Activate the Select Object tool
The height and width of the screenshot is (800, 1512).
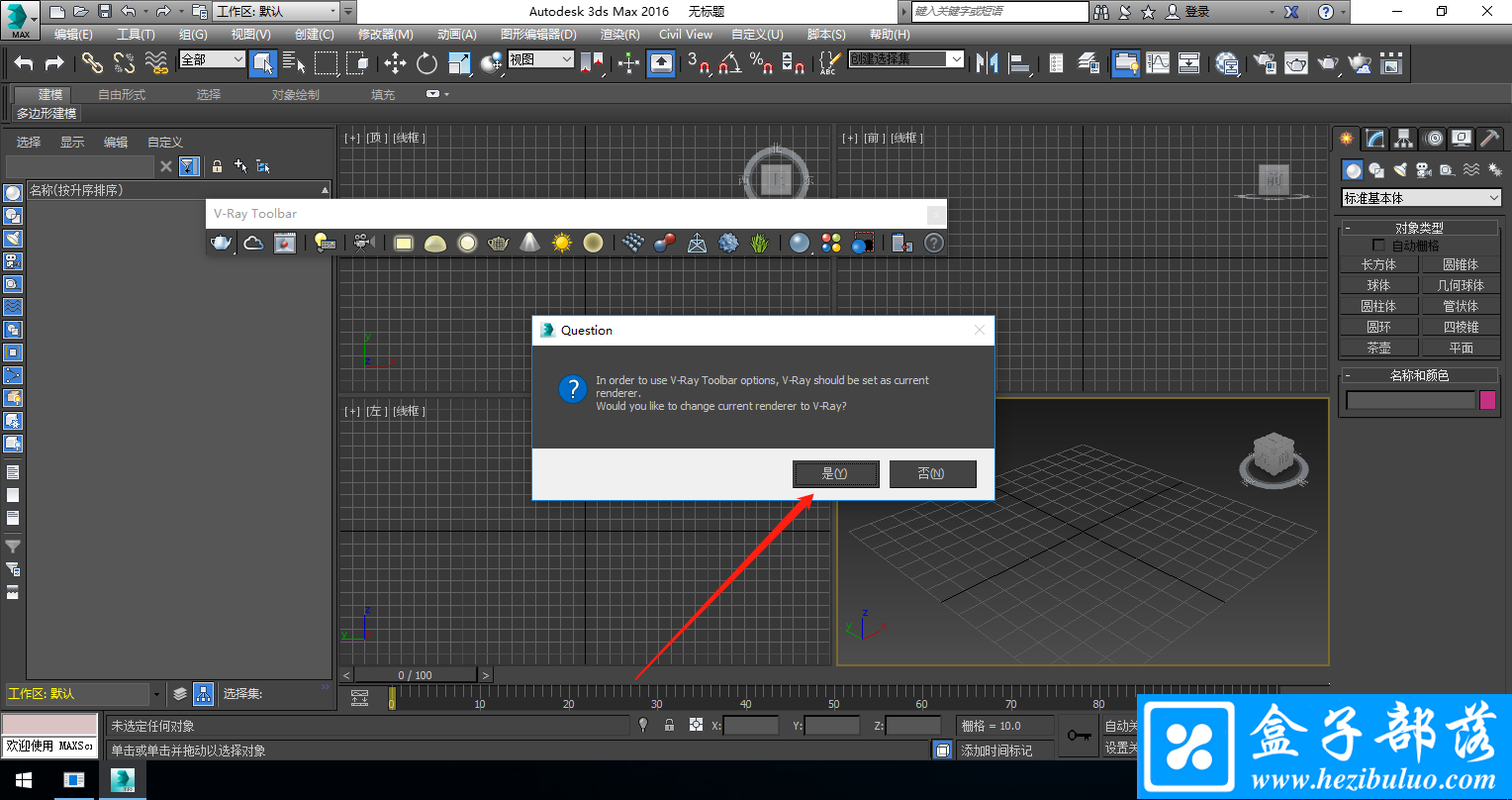click(x=262, y=63)
